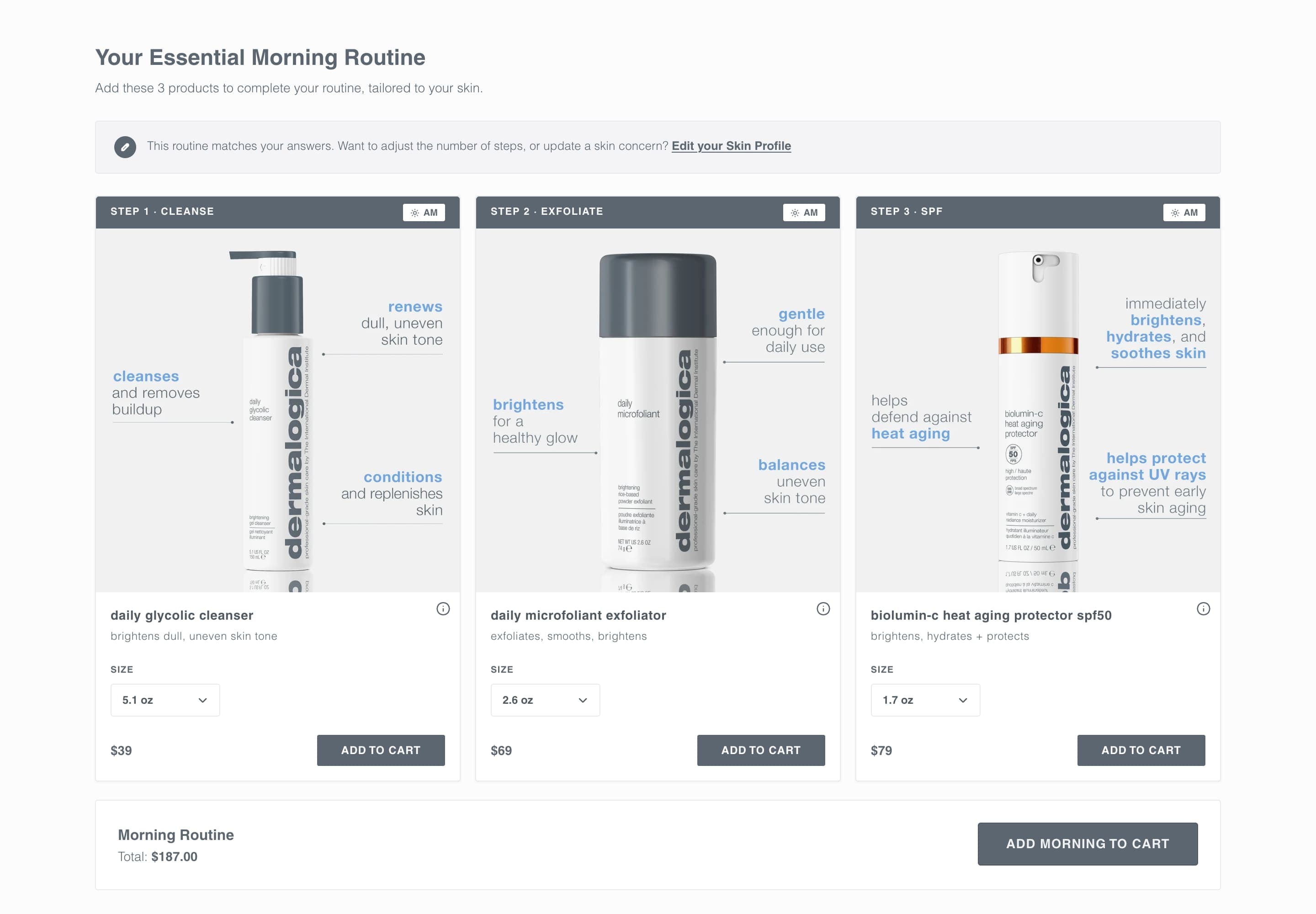Click 'biolumin-c heat aging protector spf50' title
Screen dimensions: 1316x914
point(991,616)
